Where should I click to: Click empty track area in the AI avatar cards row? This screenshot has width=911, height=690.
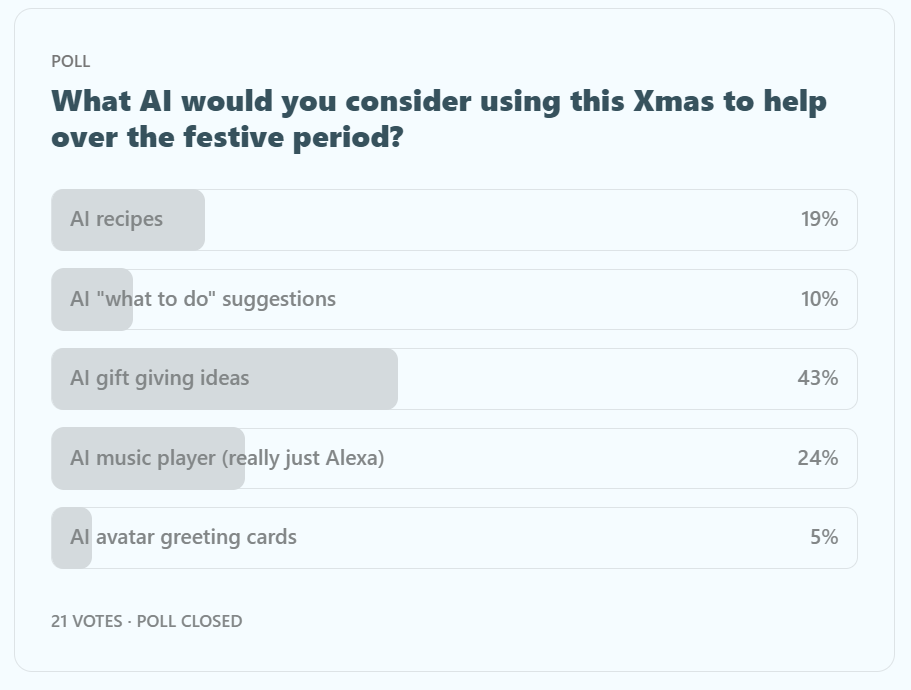coord(550,538)
